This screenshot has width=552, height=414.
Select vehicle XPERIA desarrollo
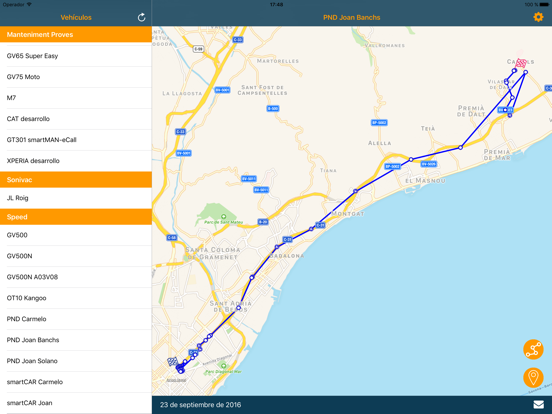(76, 161)
